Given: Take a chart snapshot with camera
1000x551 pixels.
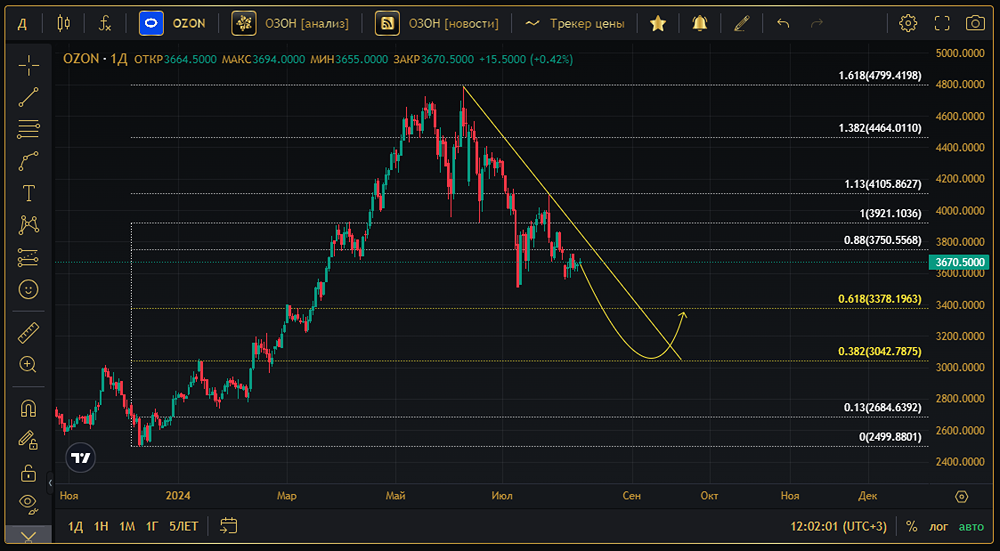Looking at the screenshot, I should (975, 24).
